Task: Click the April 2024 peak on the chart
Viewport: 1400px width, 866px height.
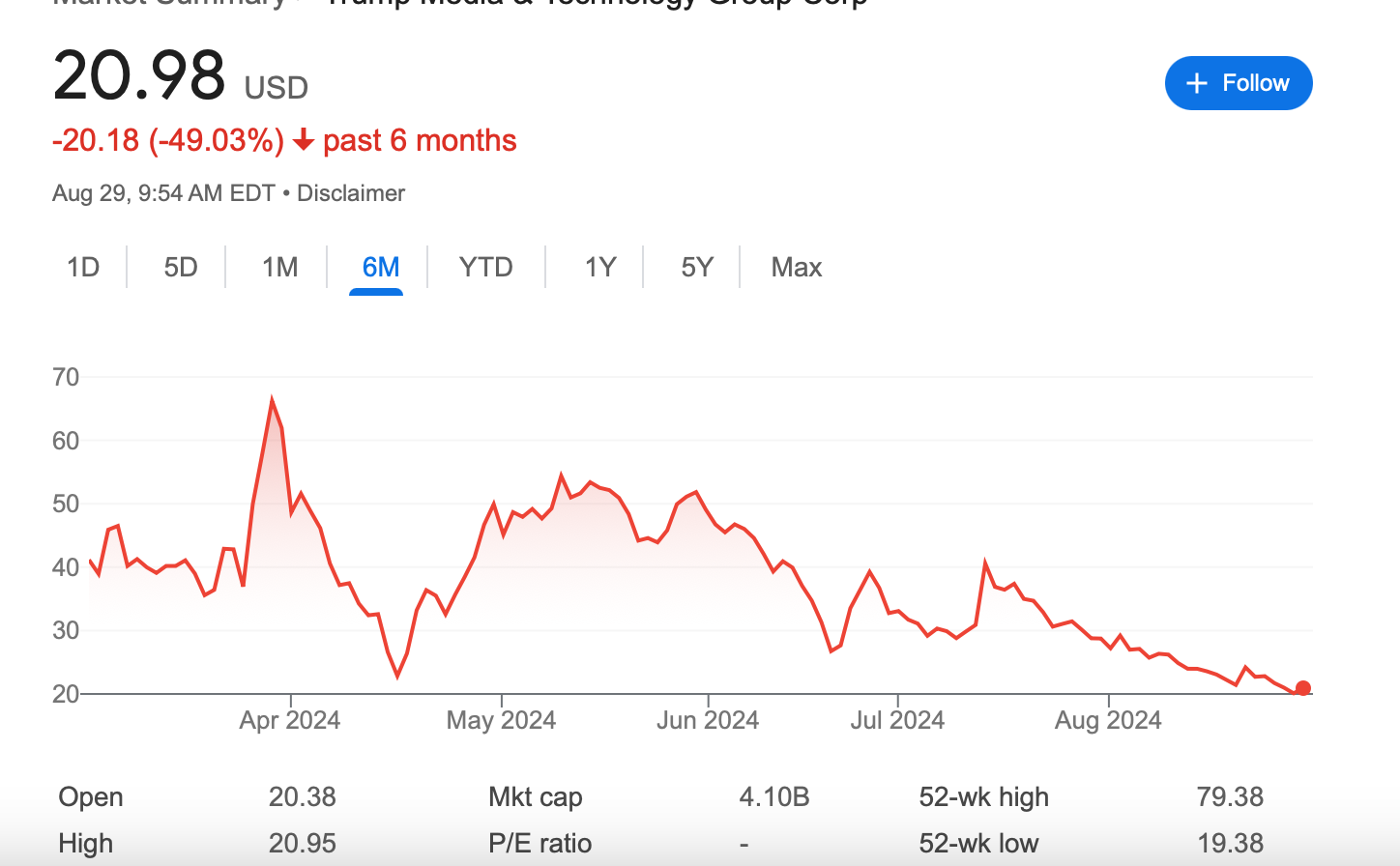Action: pyautogui.click(x=274, y=396)
